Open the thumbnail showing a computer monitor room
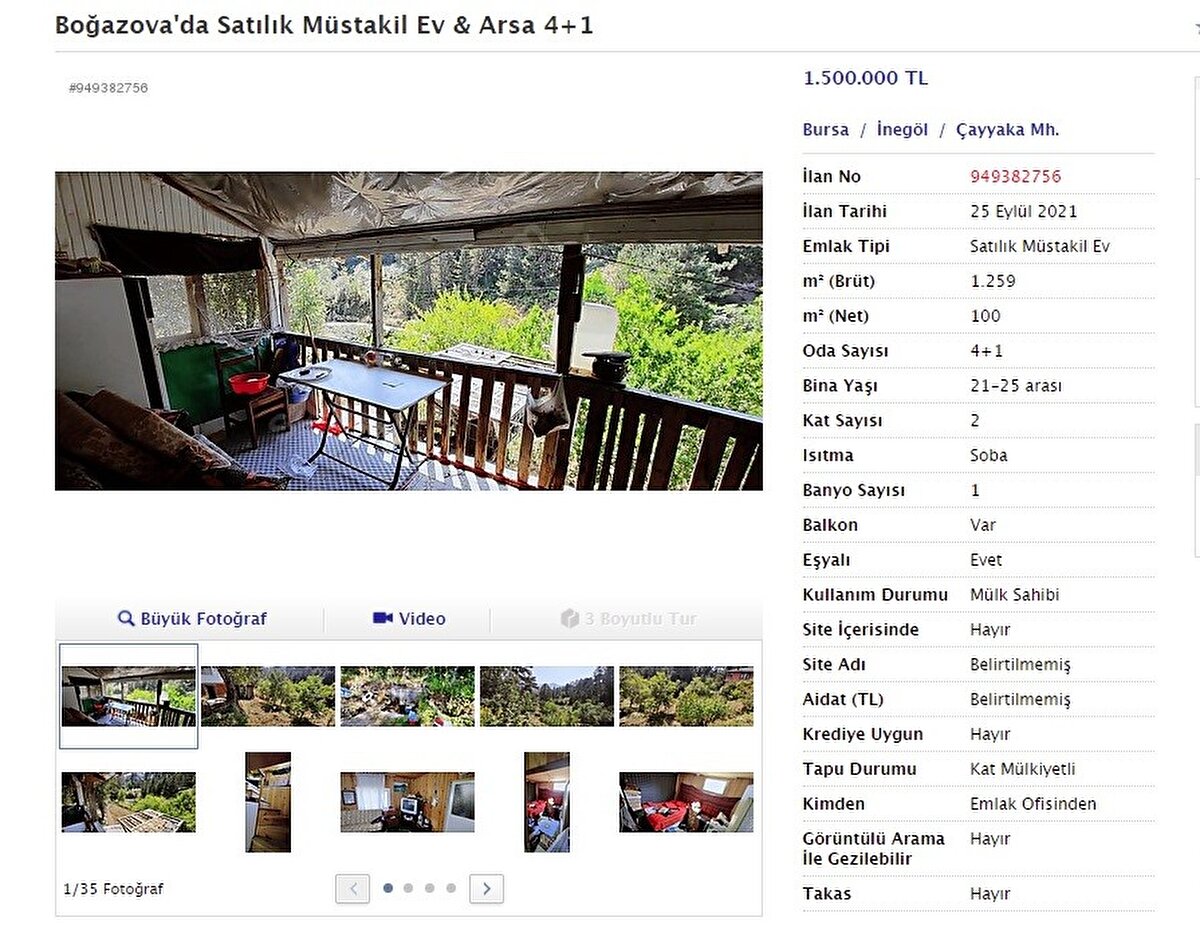The width and height of the screenshot is (1200, 937). coord(407,802)
